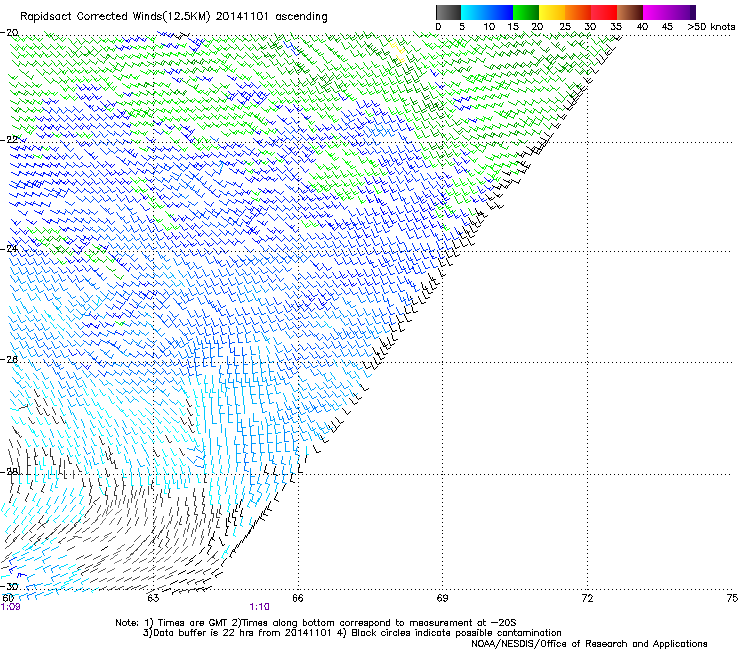Click the legend scale label '25'
The width and height of the screenshot is (740, 650).
(565, 27)
